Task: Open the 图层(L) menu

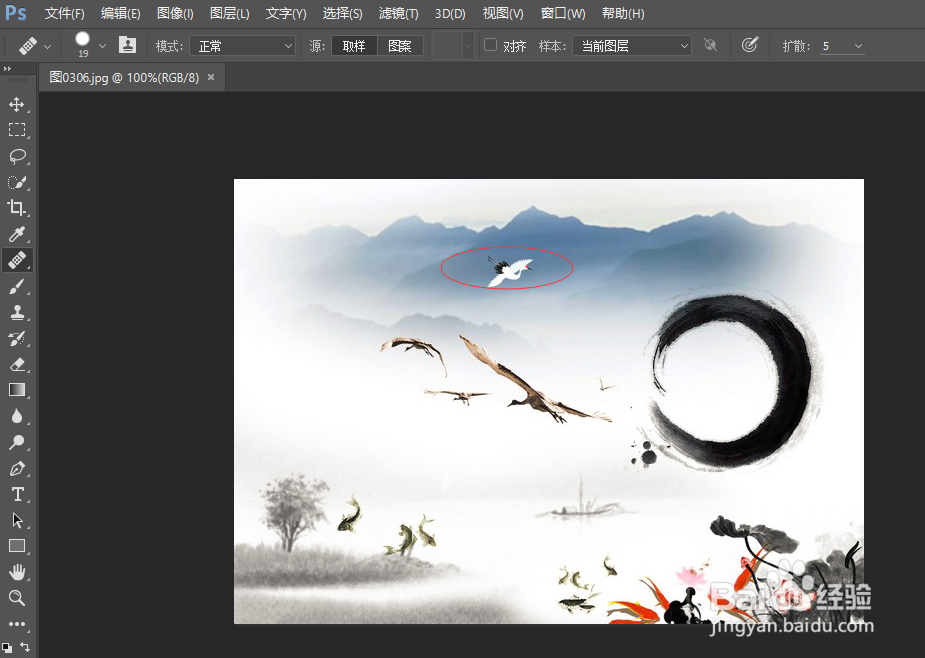Action: pos(229,13)
